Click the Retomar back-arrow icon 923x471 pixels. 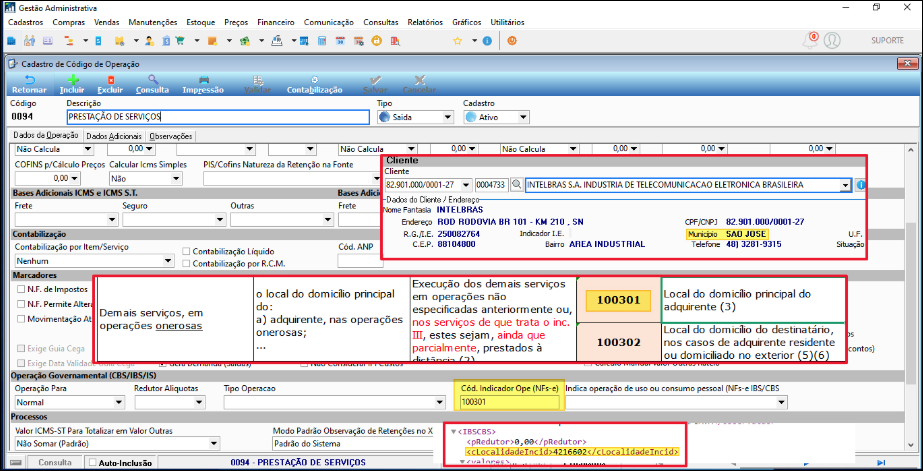pos(29,80)
